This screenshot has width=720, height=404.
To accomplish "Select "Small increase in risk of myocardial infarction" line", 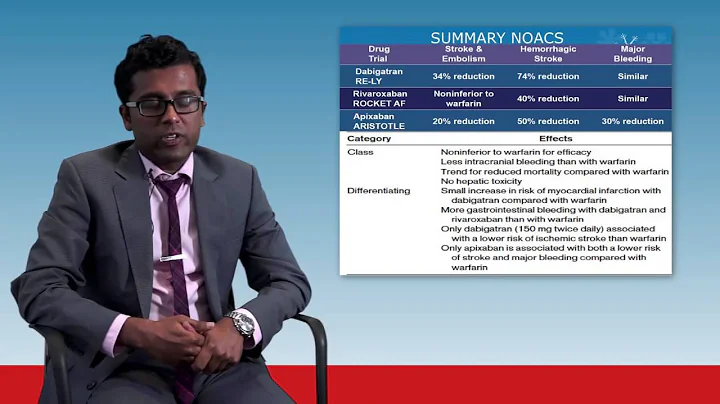I will 551,195.
